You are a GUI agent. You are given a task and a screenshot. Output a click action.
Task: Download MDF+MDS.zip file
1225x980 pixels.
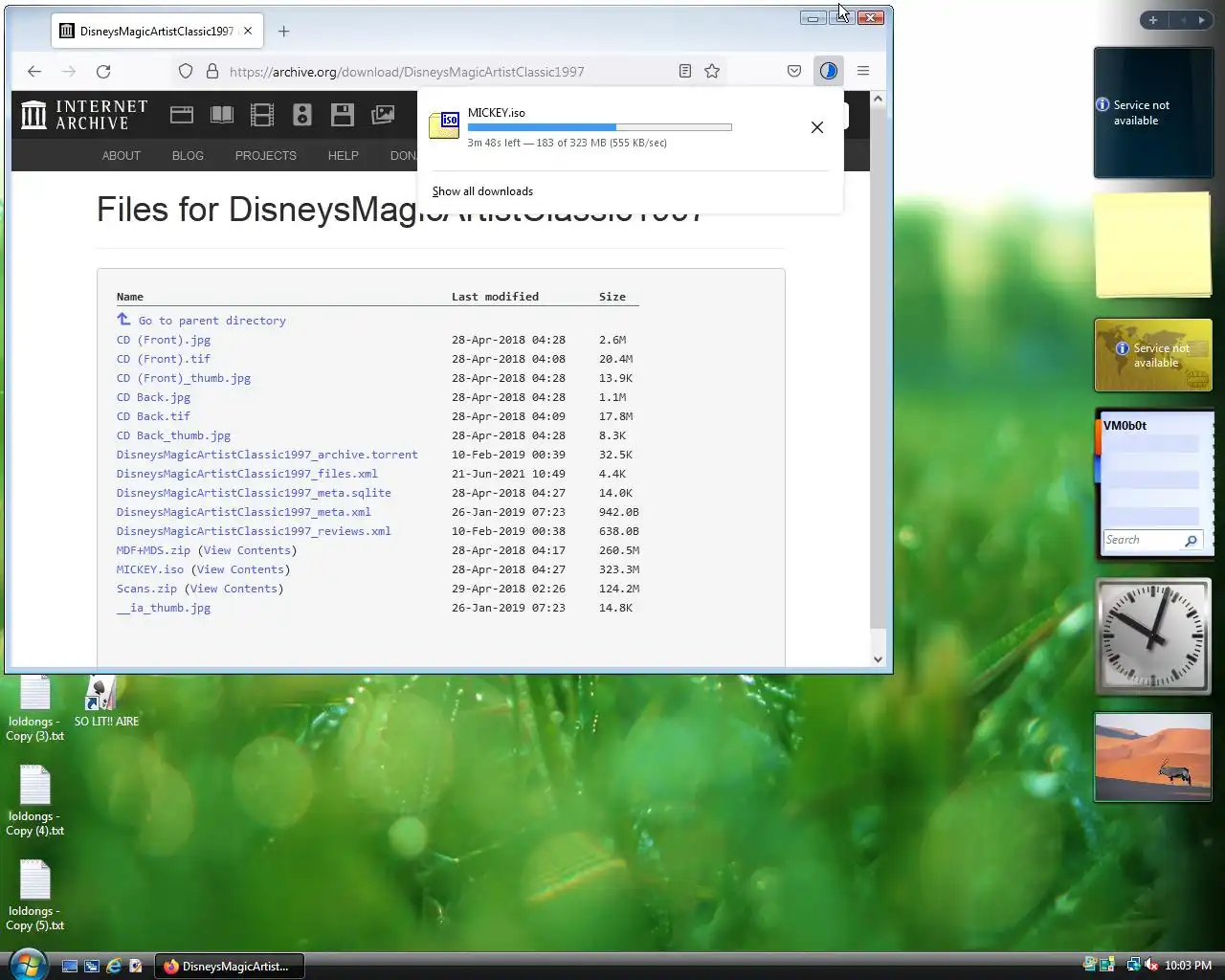pyautogui.click(x=153, y=550)
